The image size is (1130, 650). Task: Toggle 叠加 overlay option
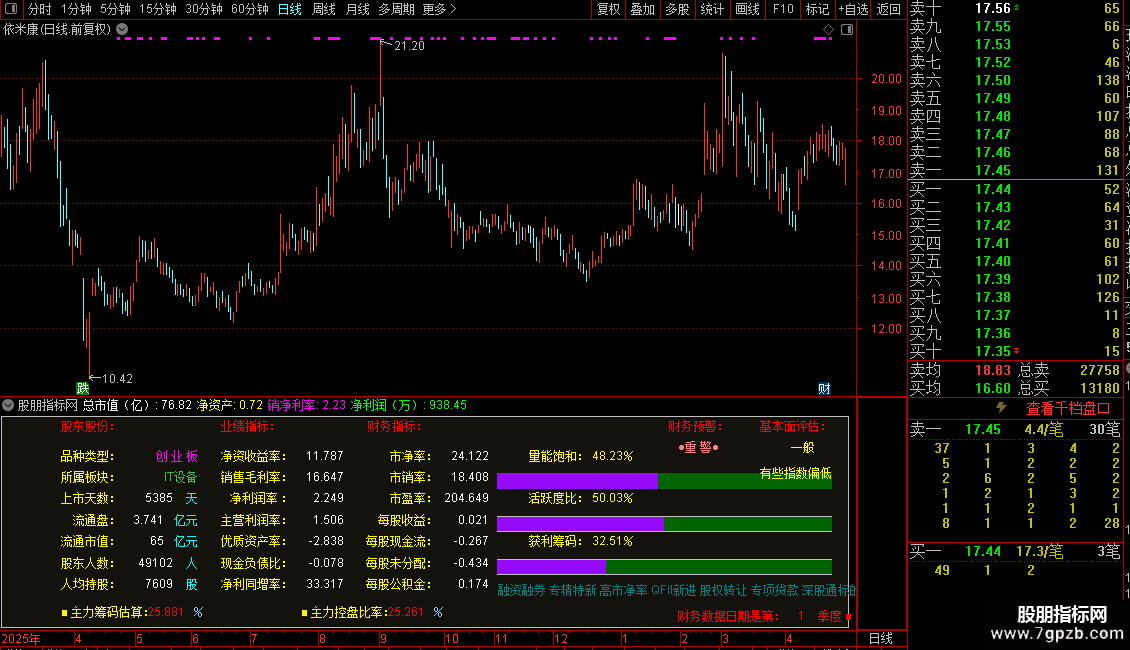point(642,9)
